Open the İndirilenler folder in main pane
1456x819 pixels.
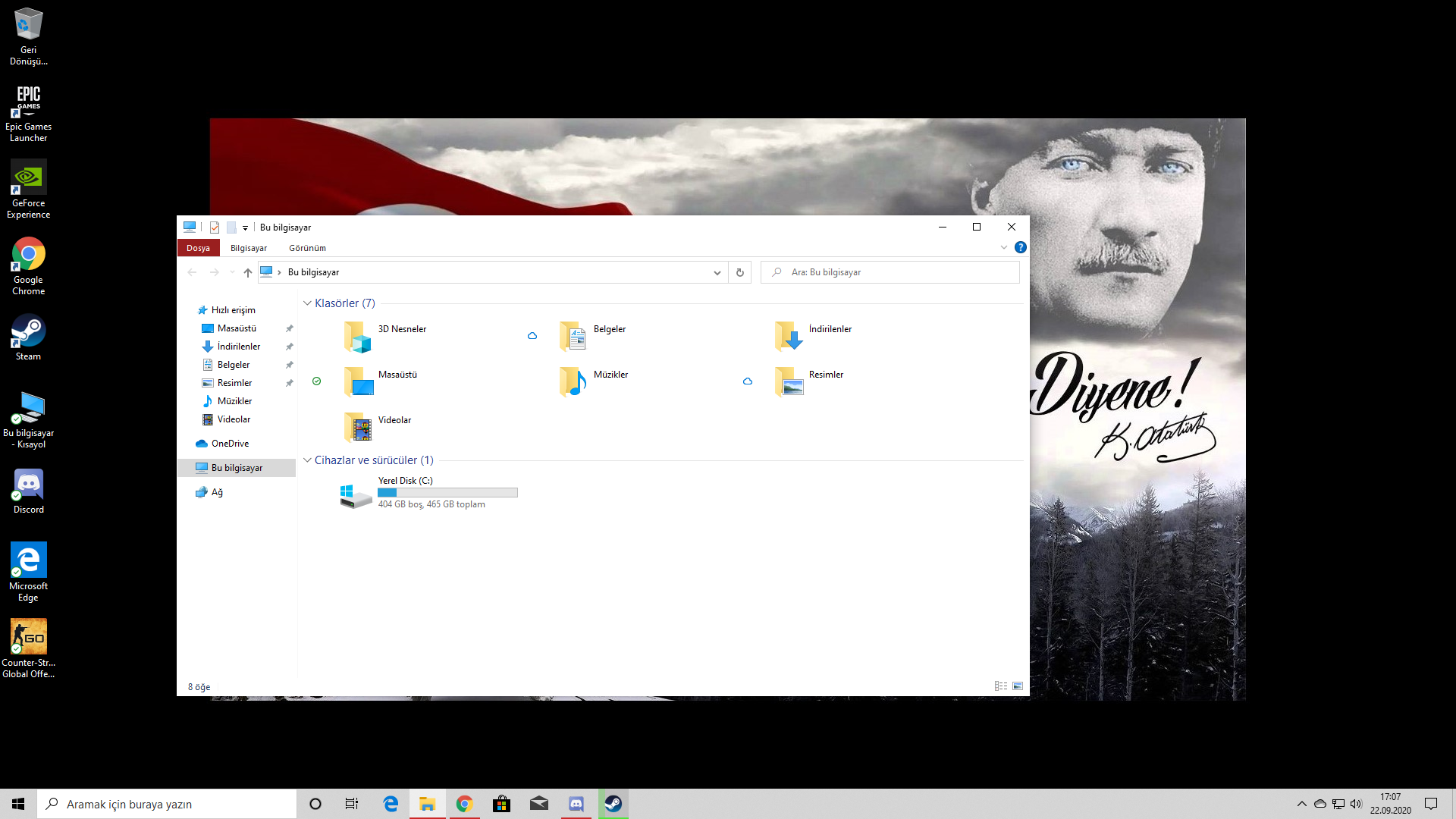(x=814, y=336)
